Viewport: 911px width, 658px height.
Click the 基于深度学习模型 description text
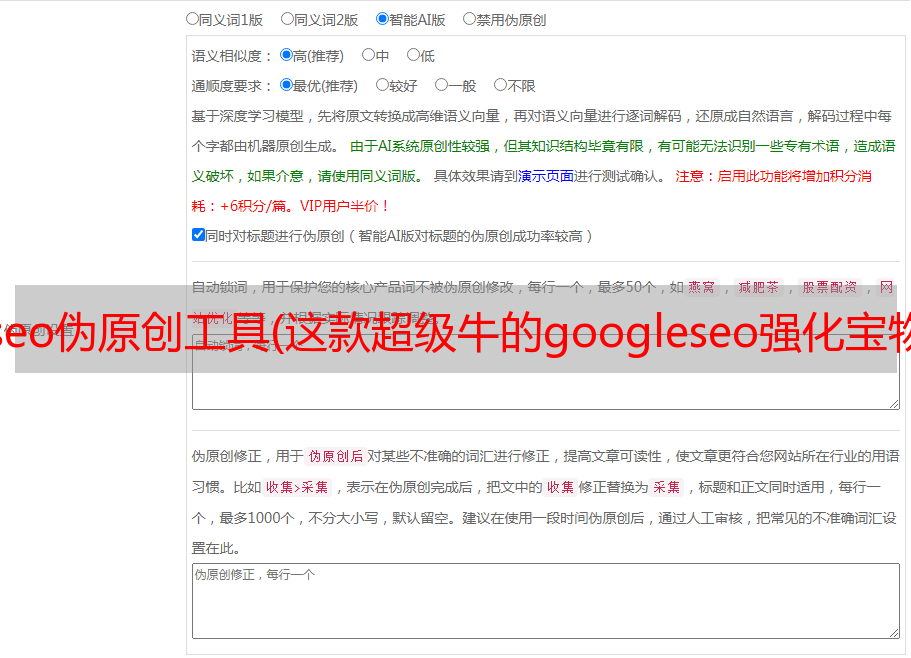(541, 131)
